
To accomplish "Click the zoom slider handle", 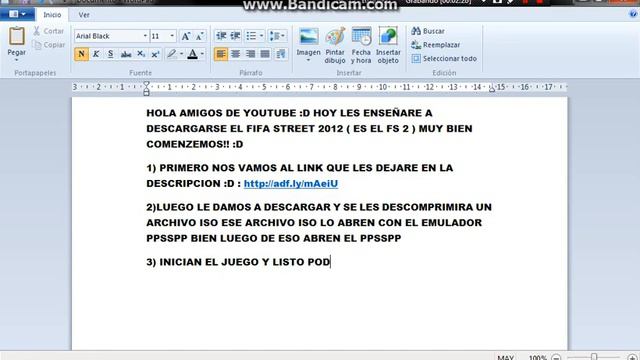I will (594, 357).
